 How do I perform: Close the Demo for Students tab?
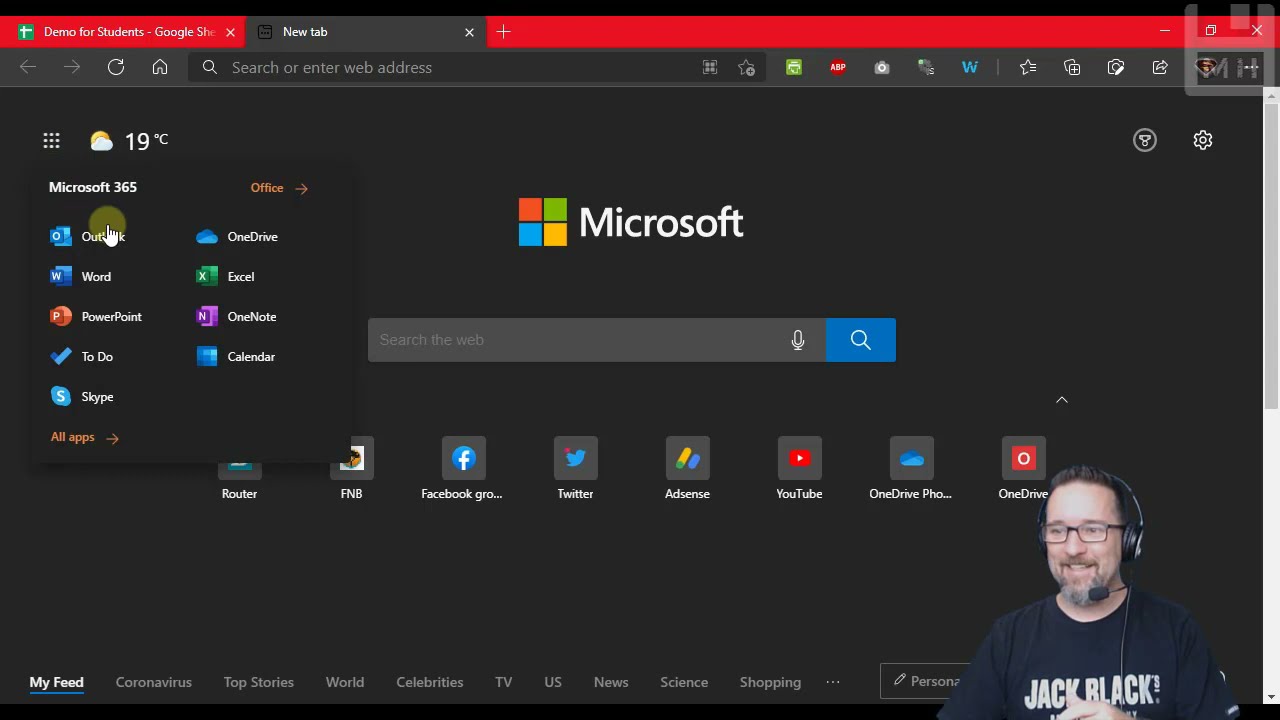pyautogui.click(x=230, y=32)
